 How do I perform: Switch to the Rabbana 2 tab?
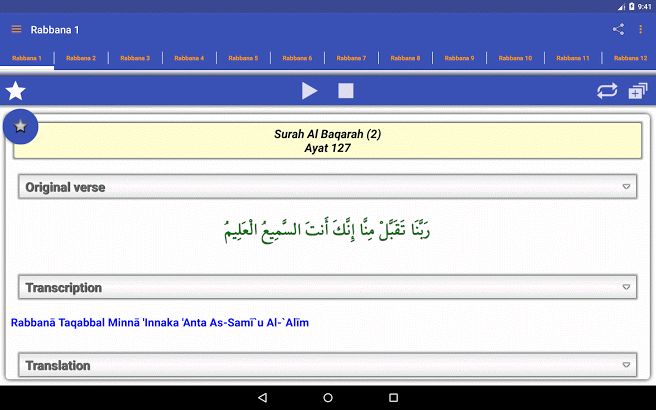[81, 58]
